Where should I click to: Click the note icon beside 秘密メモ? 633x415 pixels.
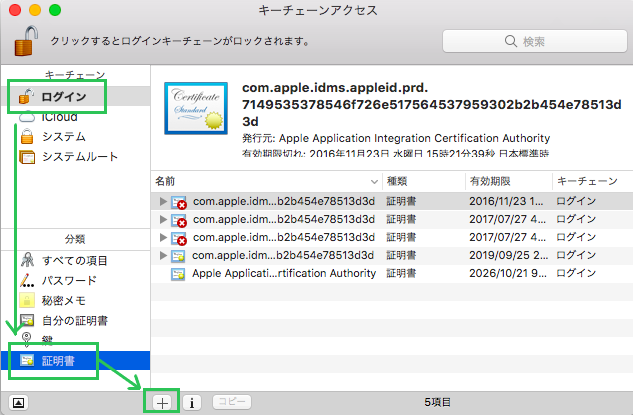point(27,300)
